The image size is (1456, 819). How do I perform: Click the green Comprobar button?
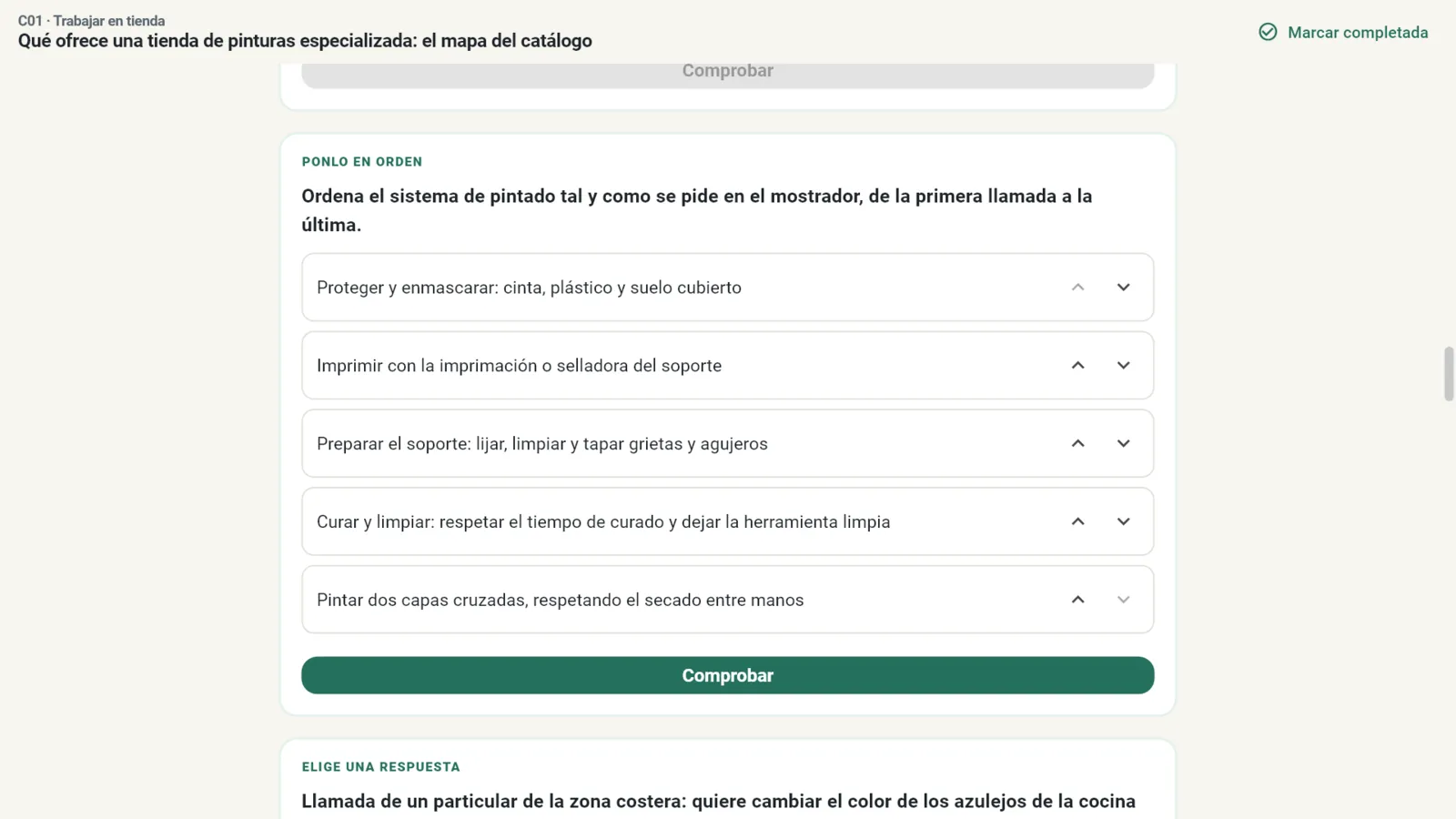728,675
